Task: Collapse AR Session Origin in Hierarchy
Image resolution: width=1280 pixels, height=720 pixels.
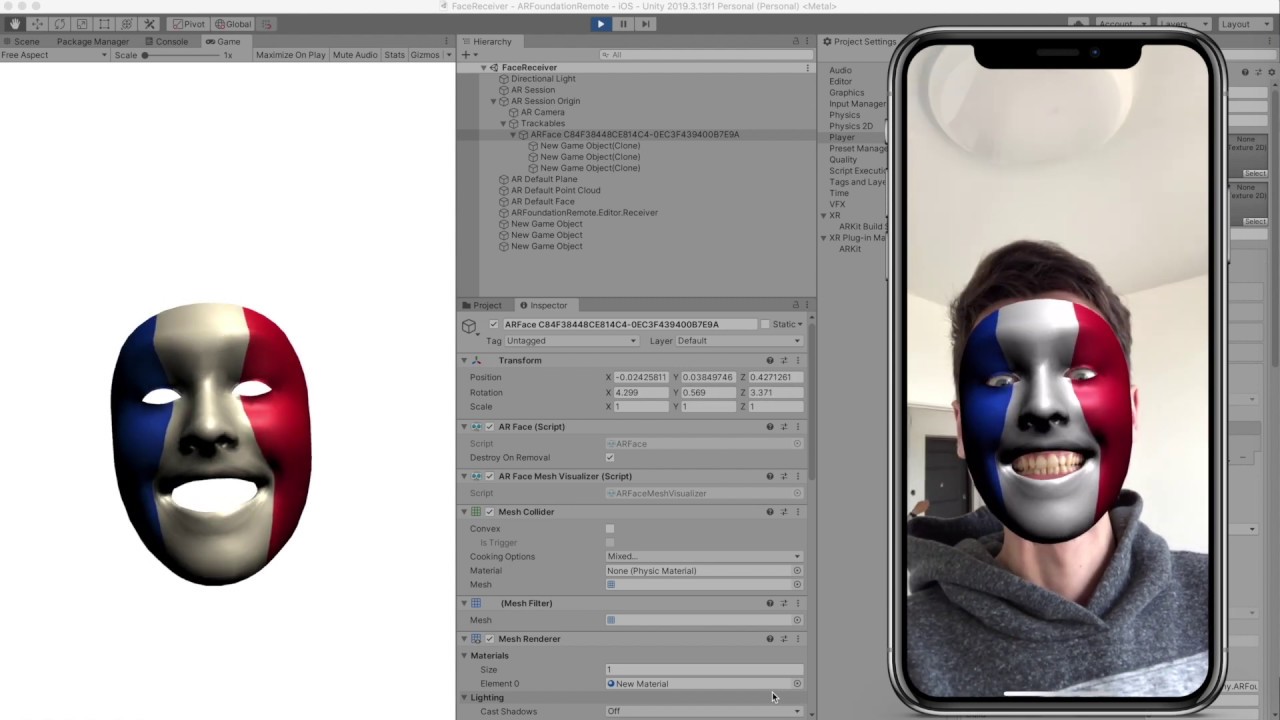Action: (494, 101)
